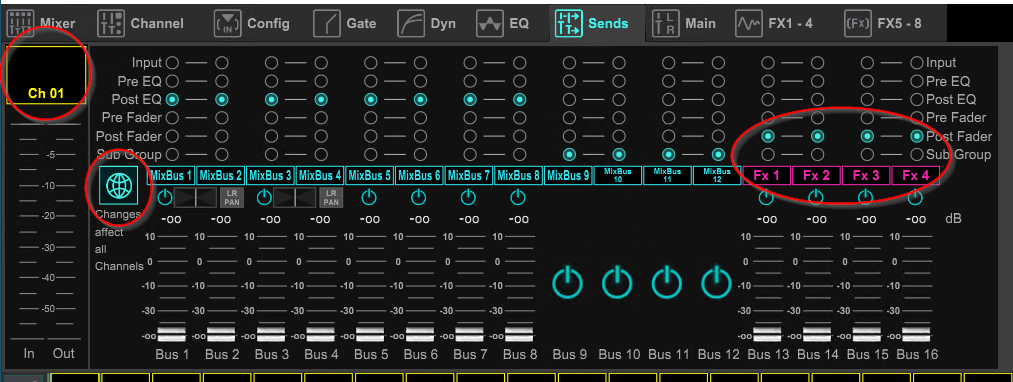Go to the Gate tab

pyautogui.click(x=346, y=24)
